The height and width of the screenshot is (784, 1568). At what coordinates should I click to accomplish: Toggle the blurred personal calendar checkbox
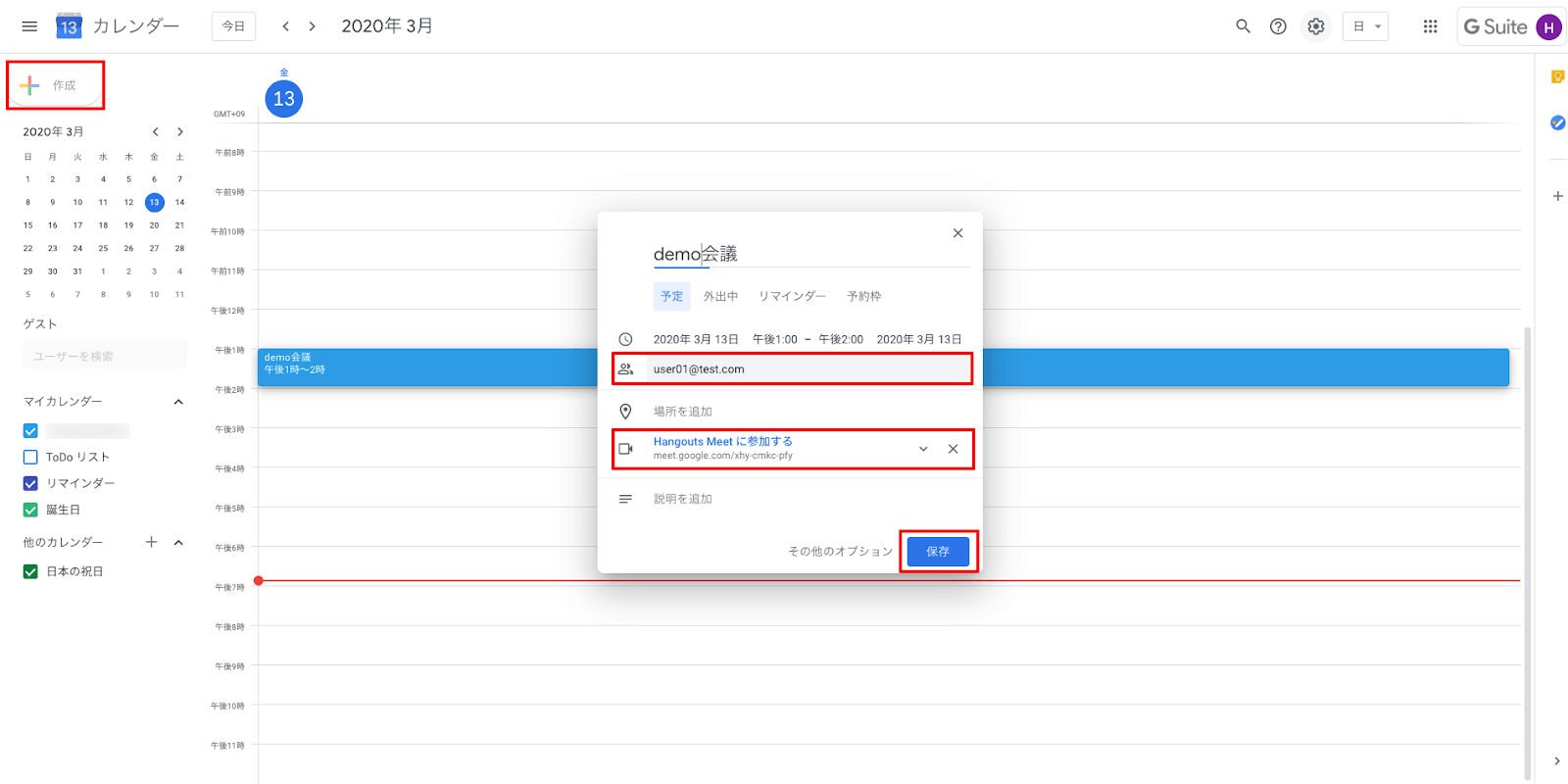[x=30, y=431]
